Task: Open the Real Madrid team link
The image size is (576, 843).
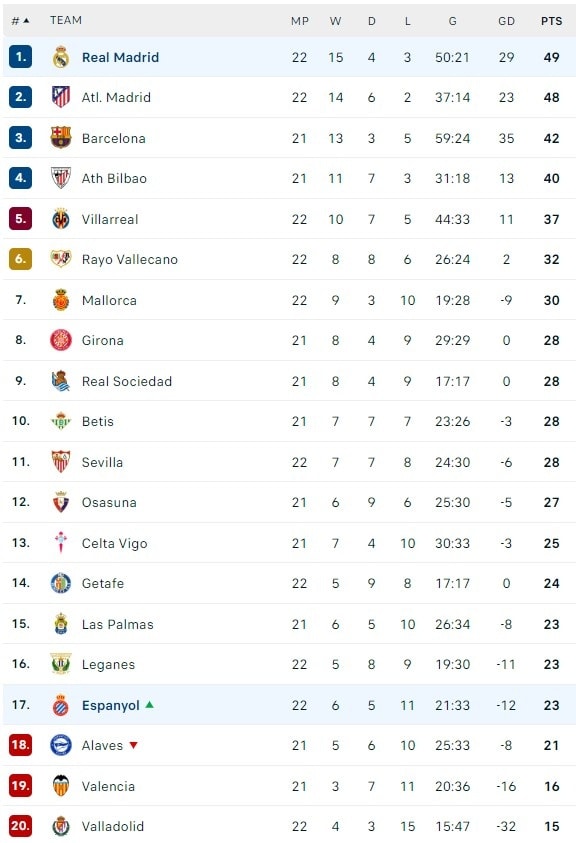Action: pyautogui.click(x=120, y=57)
